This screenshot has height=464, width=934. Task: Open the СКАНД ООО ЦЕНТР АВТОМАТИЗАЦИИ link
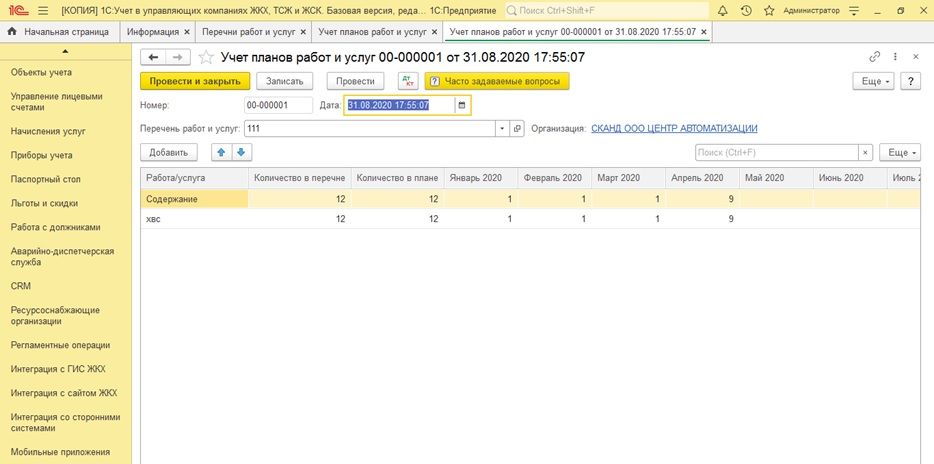pos(674,129)
